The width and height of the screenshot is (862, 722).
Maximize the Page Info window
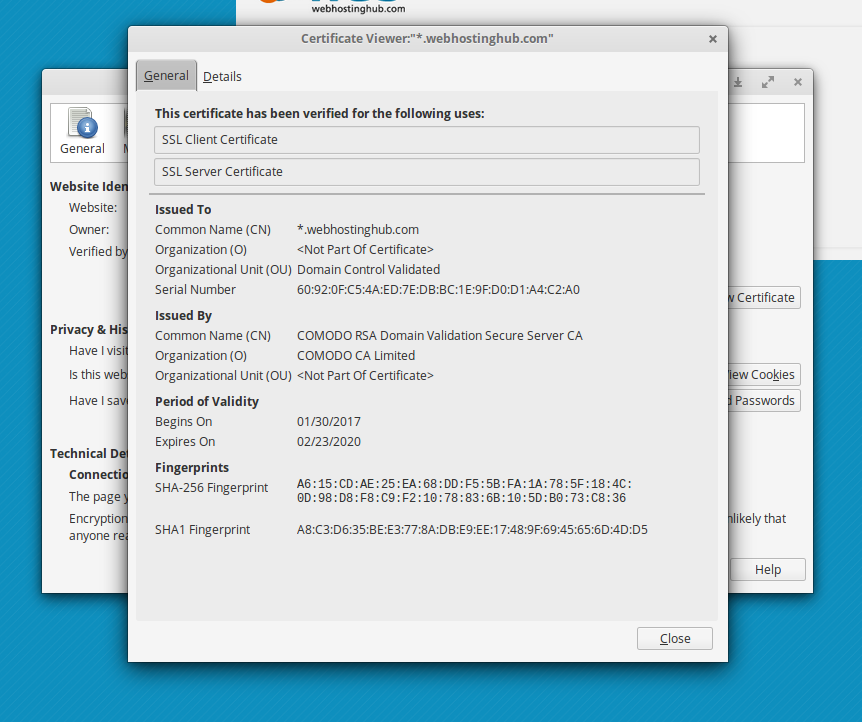click(767, 82)
